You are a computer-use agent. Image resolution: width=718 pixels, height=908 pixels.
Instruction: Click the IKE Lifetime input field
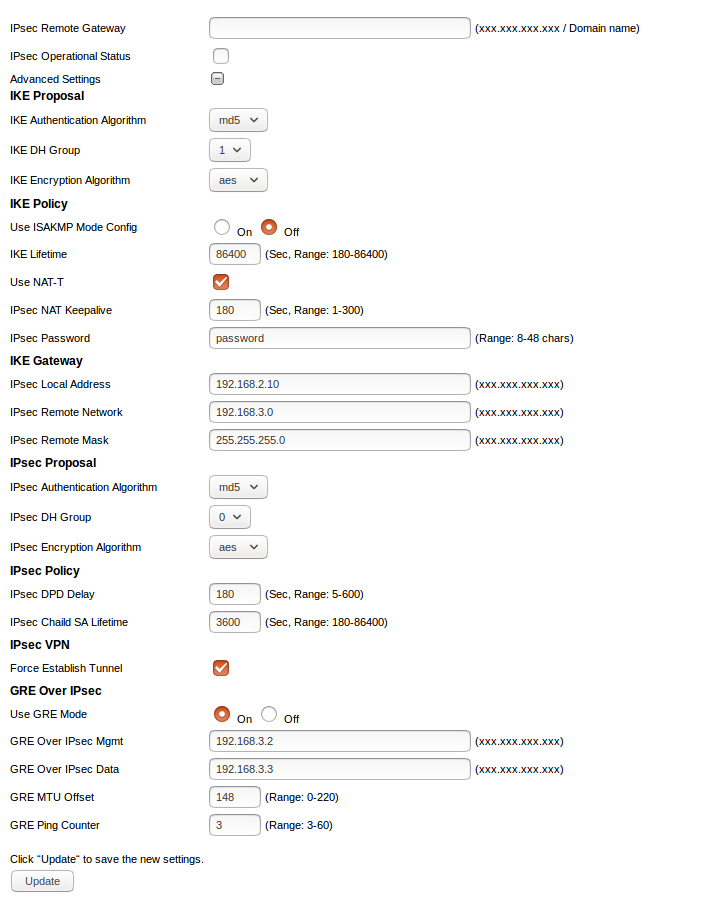pos(235,254)
